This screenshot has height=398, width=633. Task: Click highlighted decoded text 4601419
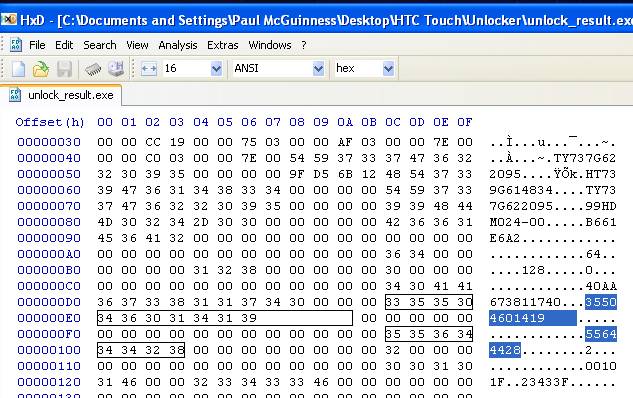(517, 318)
